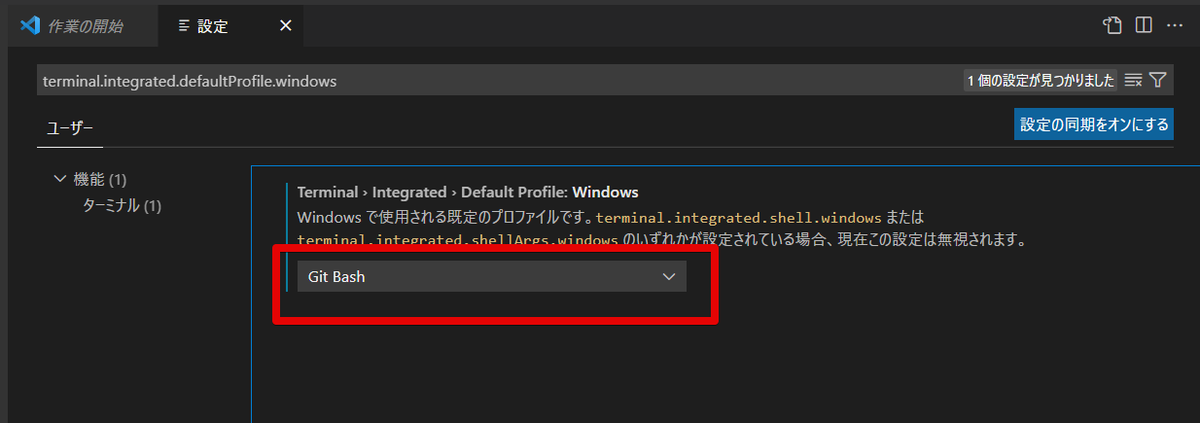Turn on settings sync with 設定の同期をオンにする

[x=1093, y=125]
